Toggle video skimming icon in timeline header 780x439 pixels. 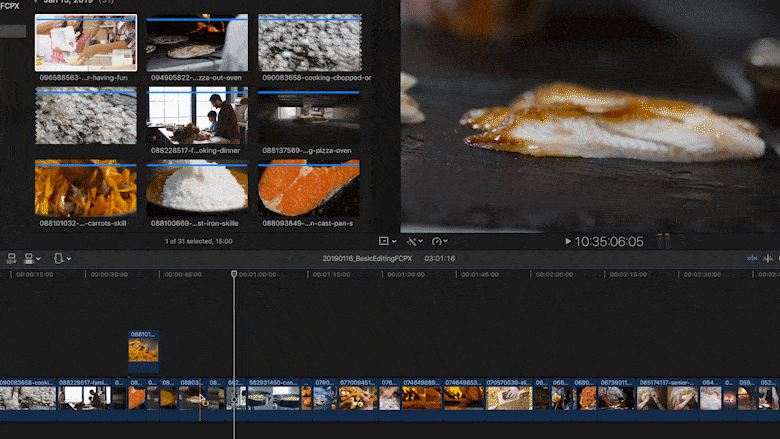[752, 258]
